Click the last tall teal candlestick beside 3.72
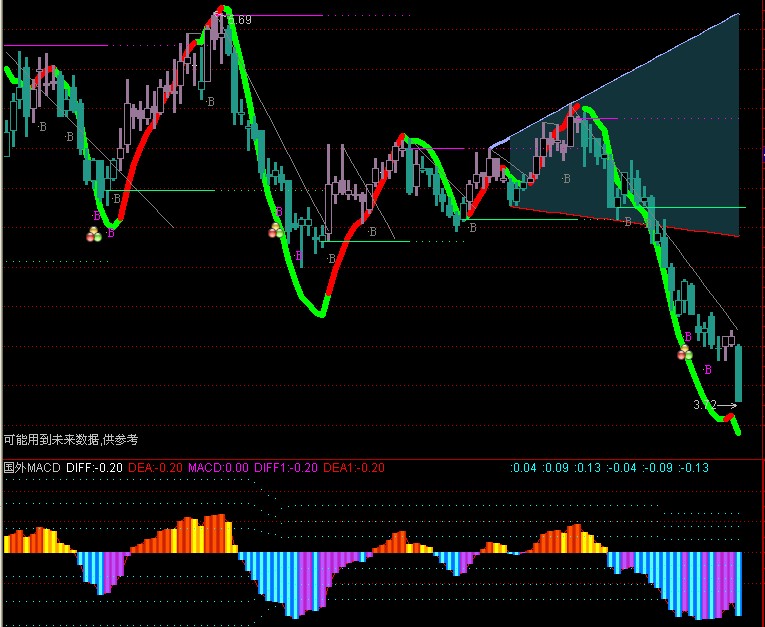765x627 pixels. [739, 373]
